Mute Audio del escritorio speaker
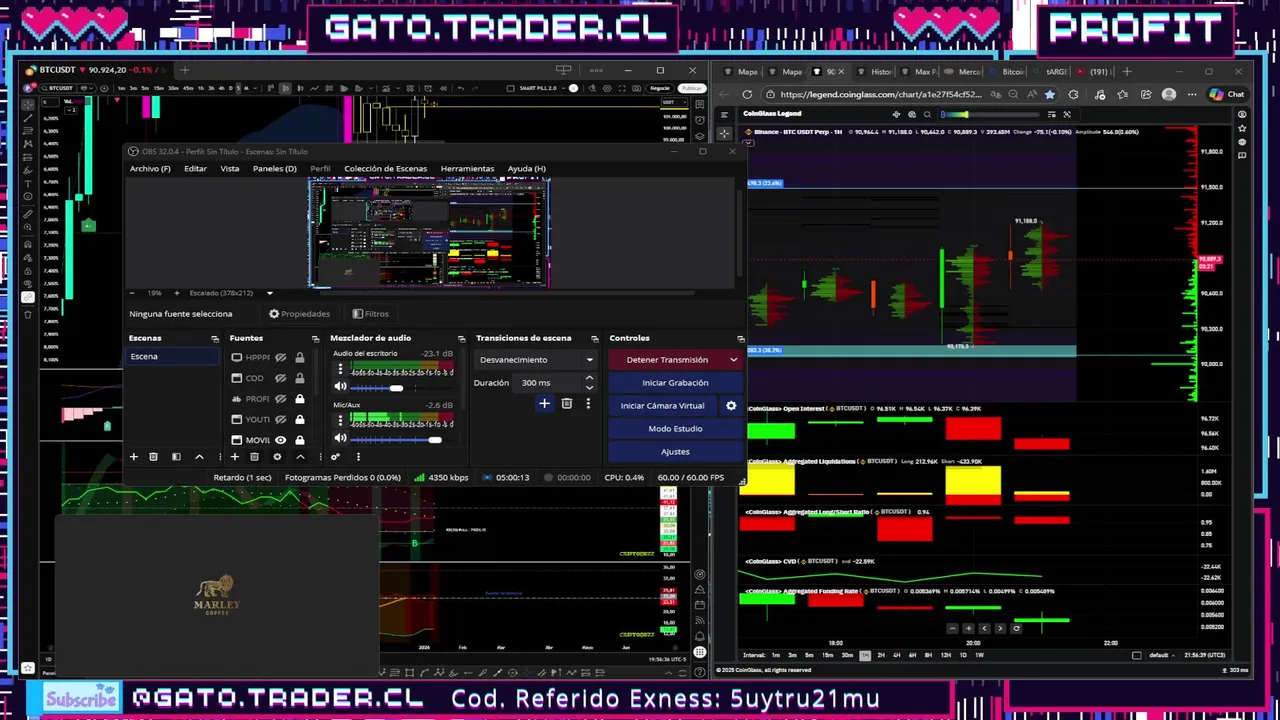The width and height of the screenshot is (1280, 720). point(340,387)
